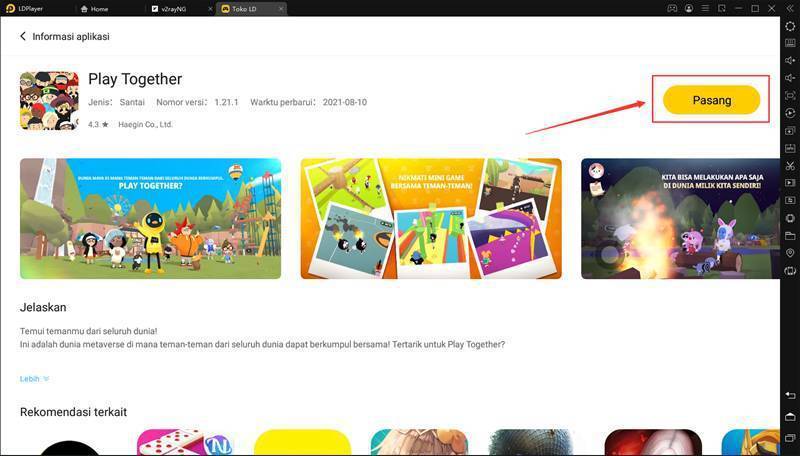
Task: Take a screenshot with scissors icon
Action: (x=790, y=165)
